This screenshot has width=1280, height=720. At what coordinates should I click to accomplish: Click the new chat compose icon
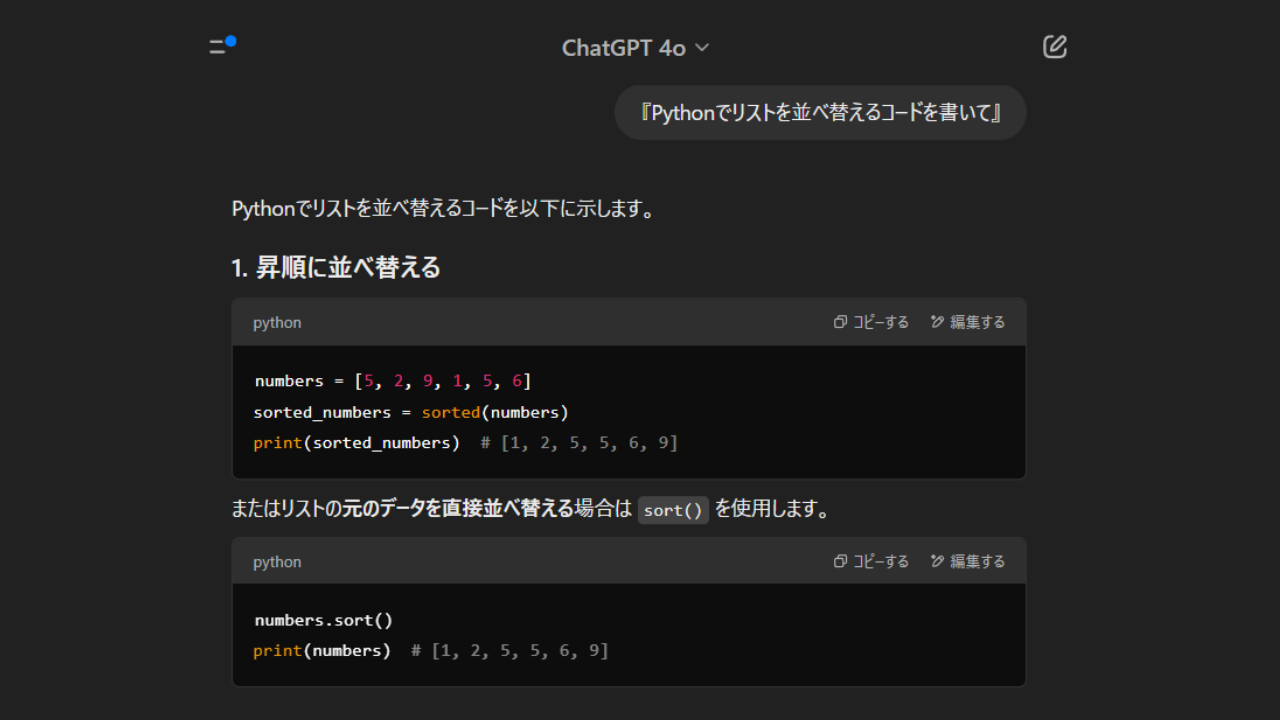pyautogui.click(x=1054, y=47)
